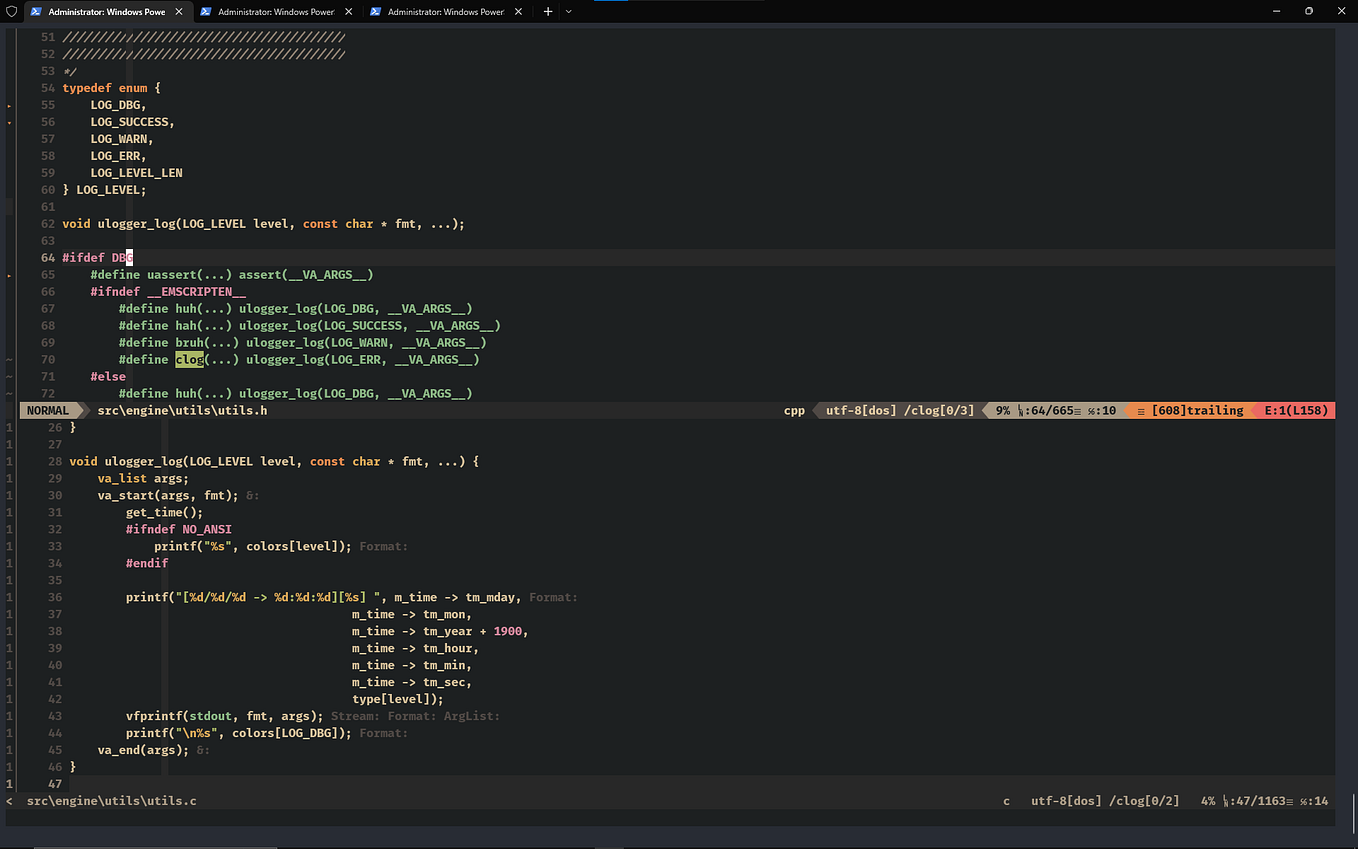This screenshot has width=1358, height=849.
Task: Click the PowerShell icon on the first terminal tab
Action: (x=35, y=13)
